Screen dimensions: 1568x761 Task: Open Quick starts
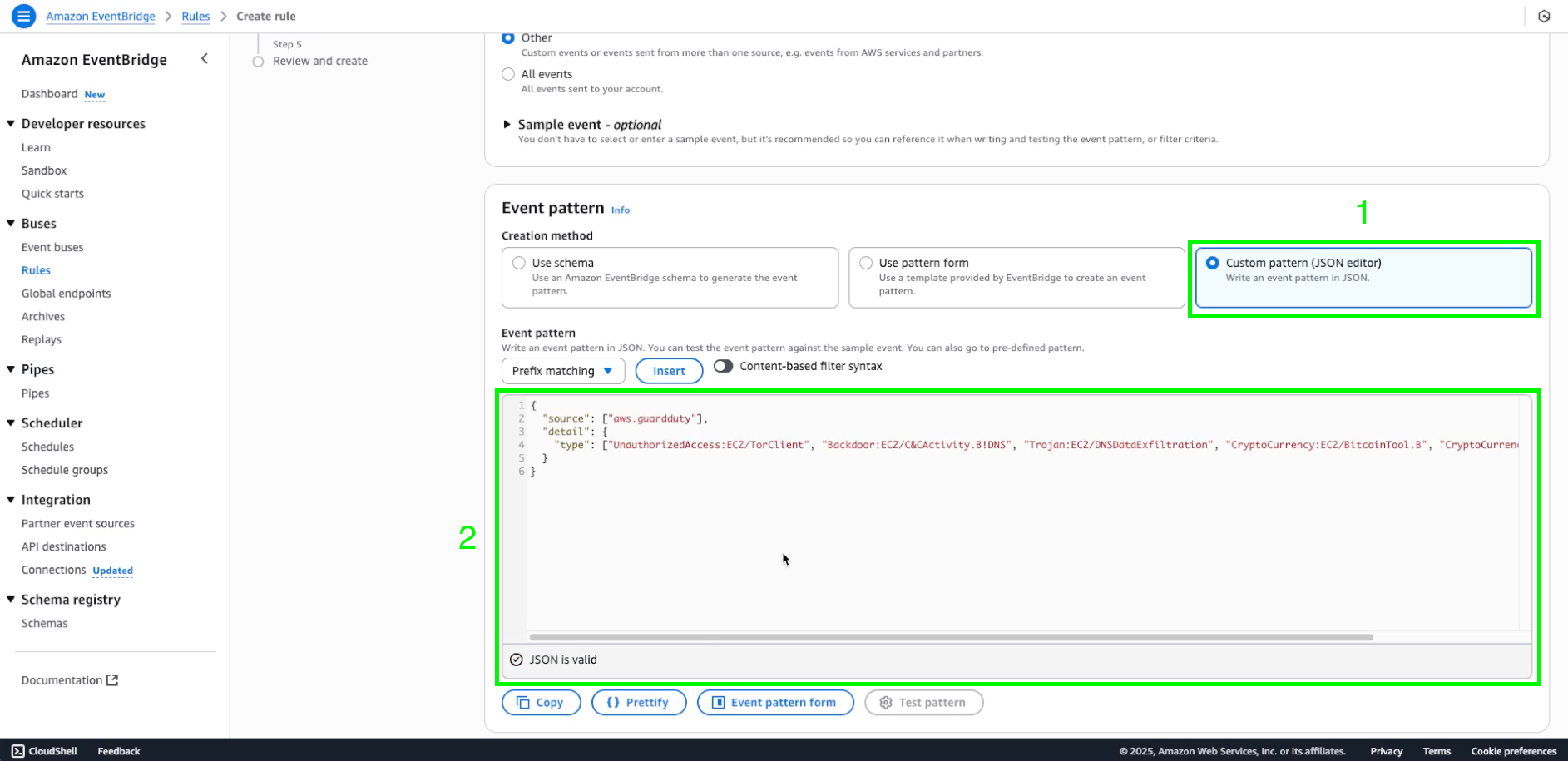tap(52, 194)
